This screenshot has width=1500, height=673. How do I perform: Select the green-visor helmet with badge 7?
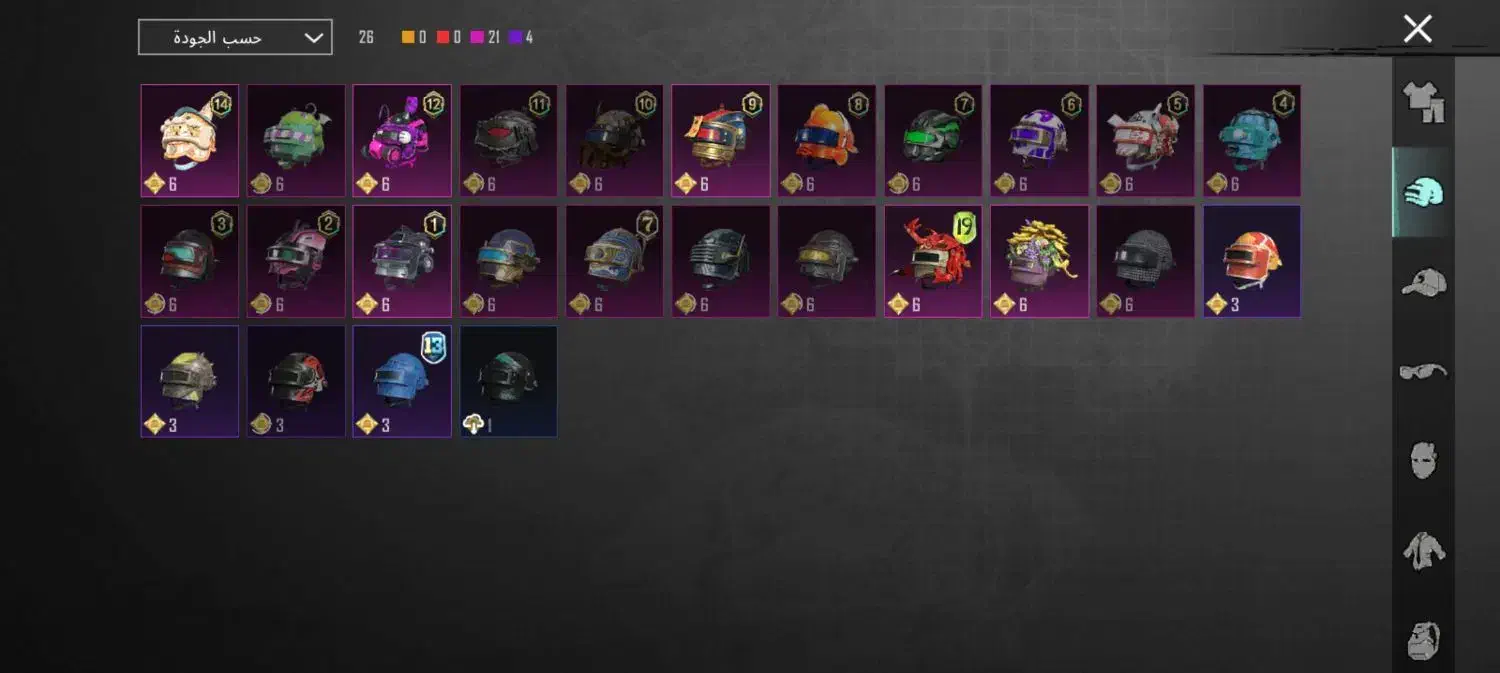click(933, 141)
